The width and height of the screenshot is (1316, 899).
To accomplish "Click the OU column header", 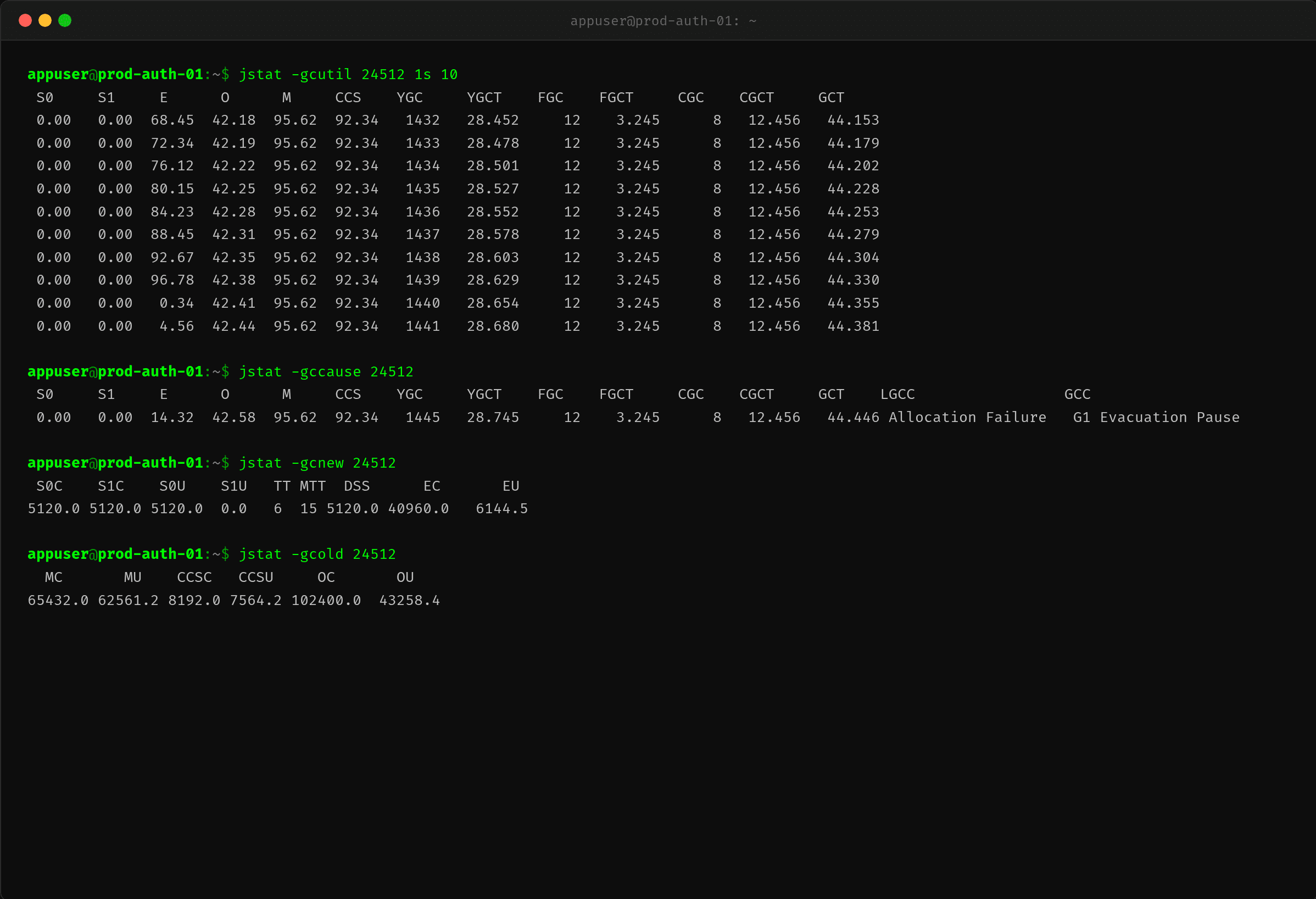I will tap(405, 577).
